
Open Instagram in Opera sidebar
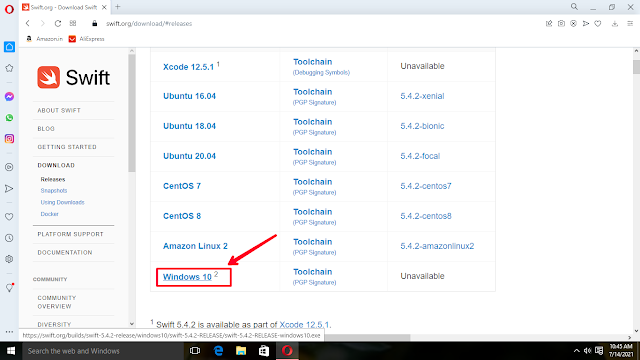pos(9,139)
